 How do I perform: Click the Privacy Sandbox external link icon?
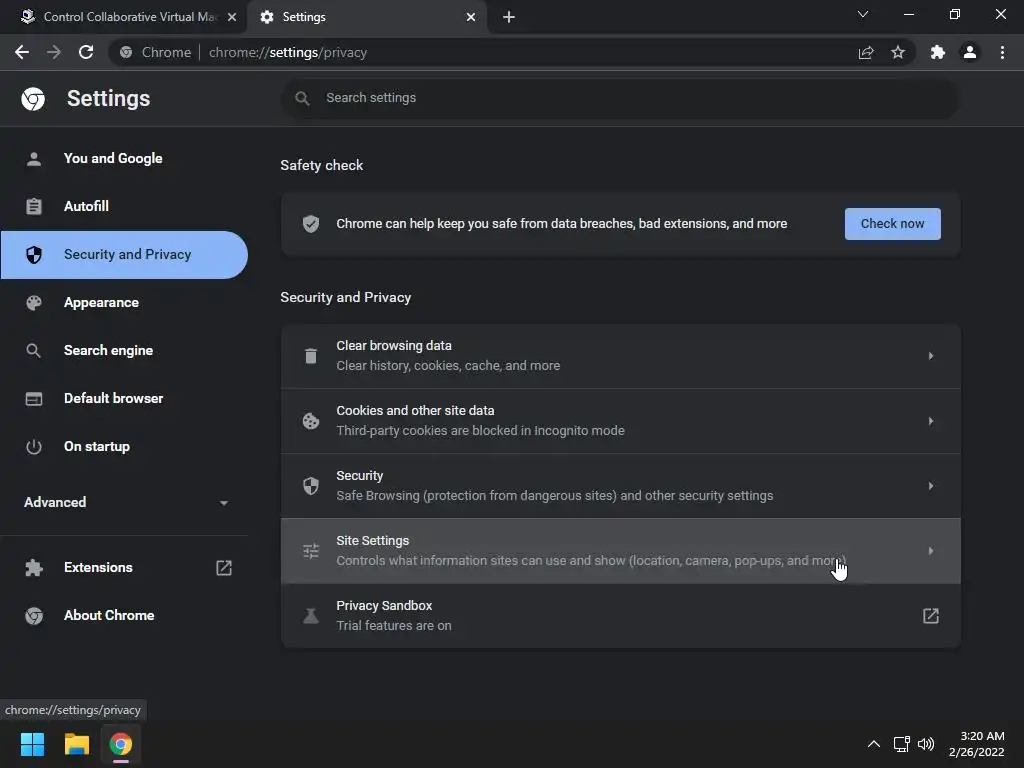(931, 616)
